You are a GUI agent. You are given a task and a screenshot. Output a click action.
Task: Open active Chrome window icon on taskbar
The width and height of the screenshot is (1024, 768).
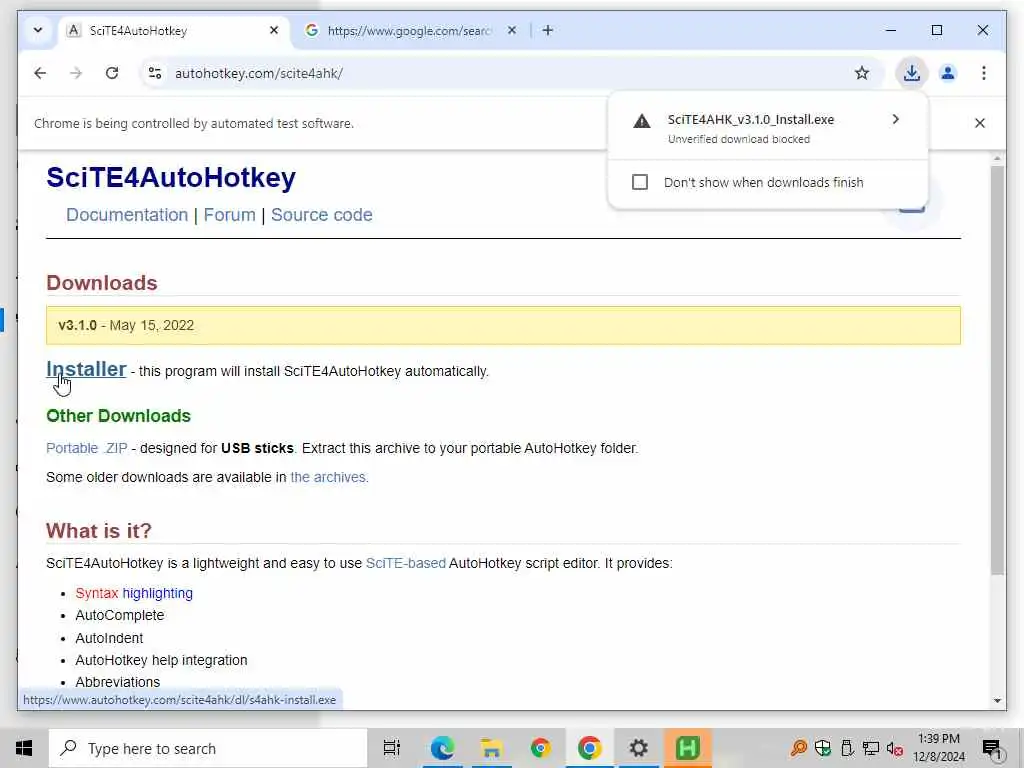tap(589, 748)
